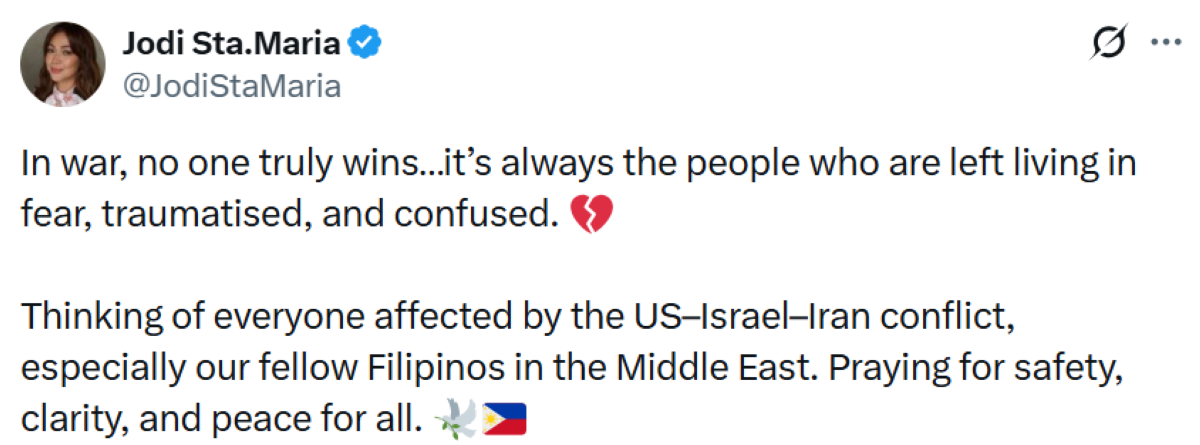This screenshot has width=1200, height=445.
Task: Click the Philippines flag emoji
Action: tap(503, 417)
